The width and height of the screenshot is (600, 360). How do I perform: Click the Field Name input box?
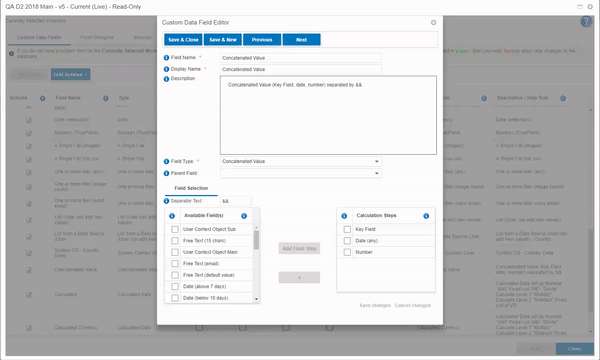point(301,58)
